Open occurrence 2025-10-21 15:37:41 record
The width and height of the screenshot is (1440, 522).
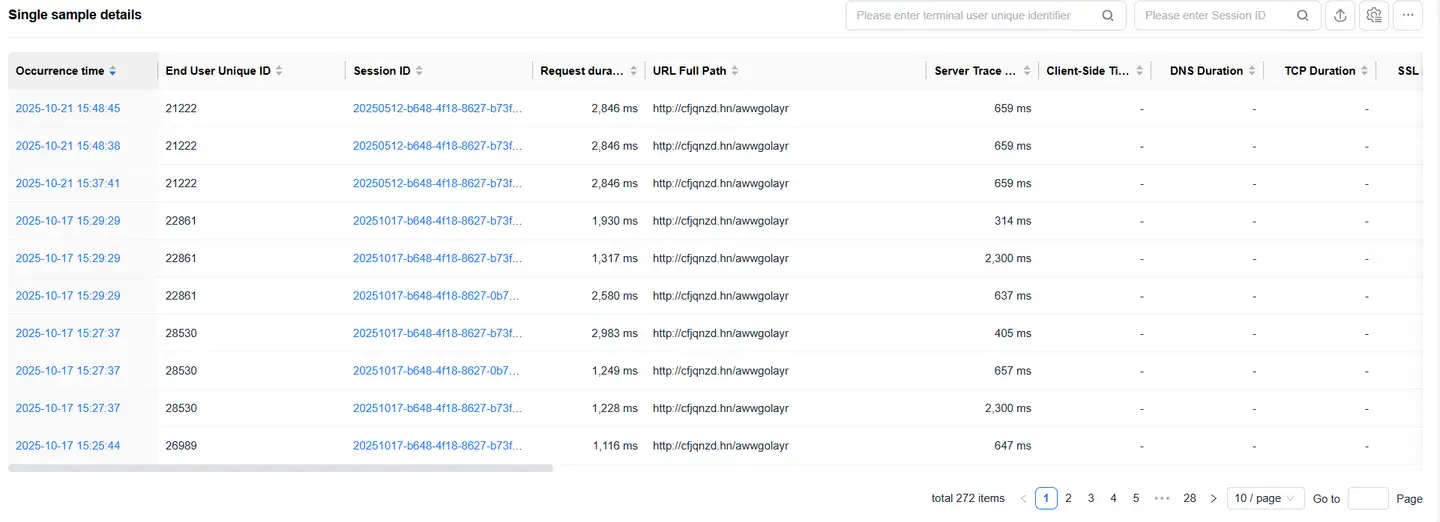point(68,183)
